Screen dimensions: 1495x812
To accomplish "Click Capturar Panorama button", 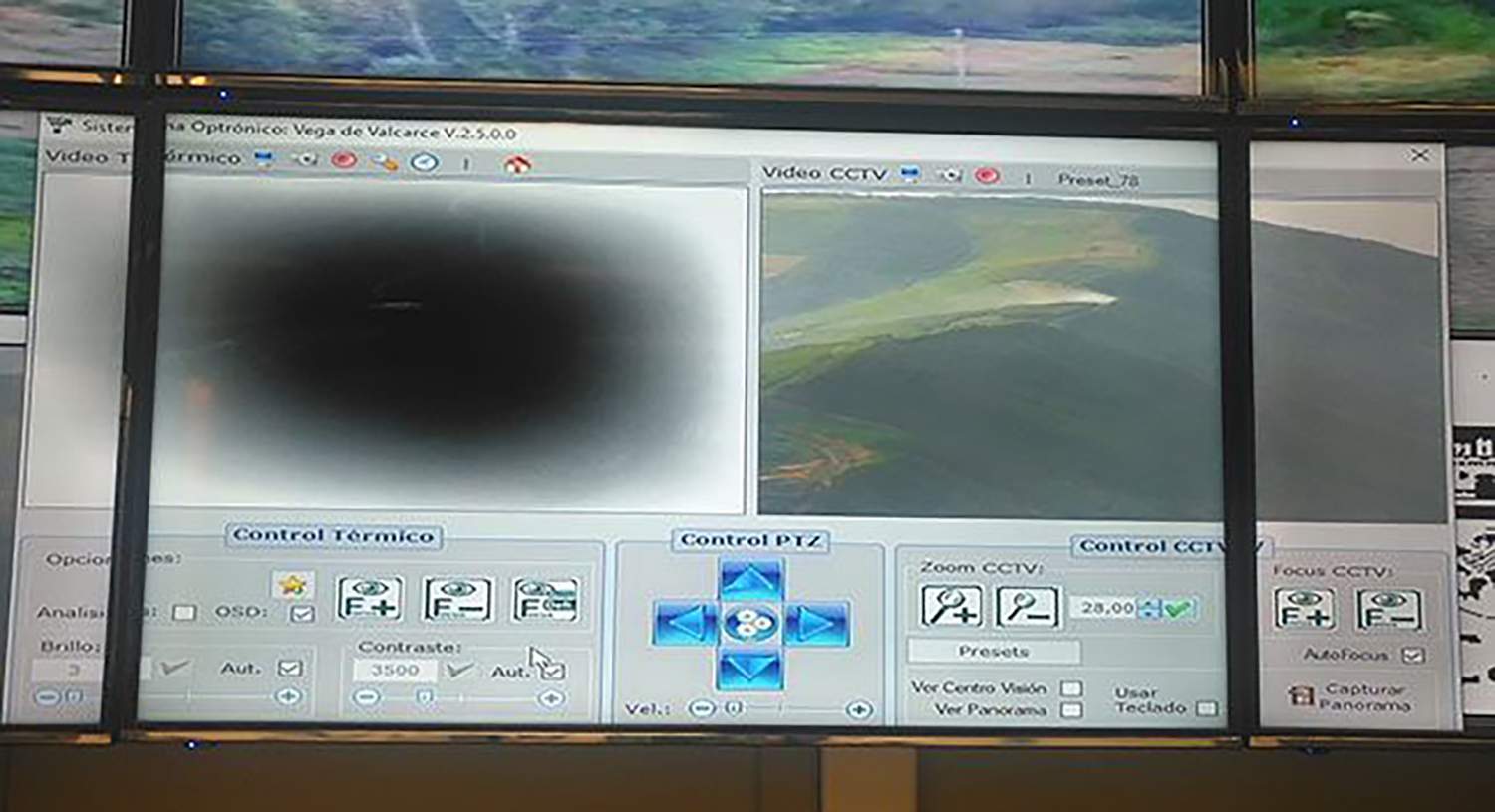I will tap(1351, 696).
